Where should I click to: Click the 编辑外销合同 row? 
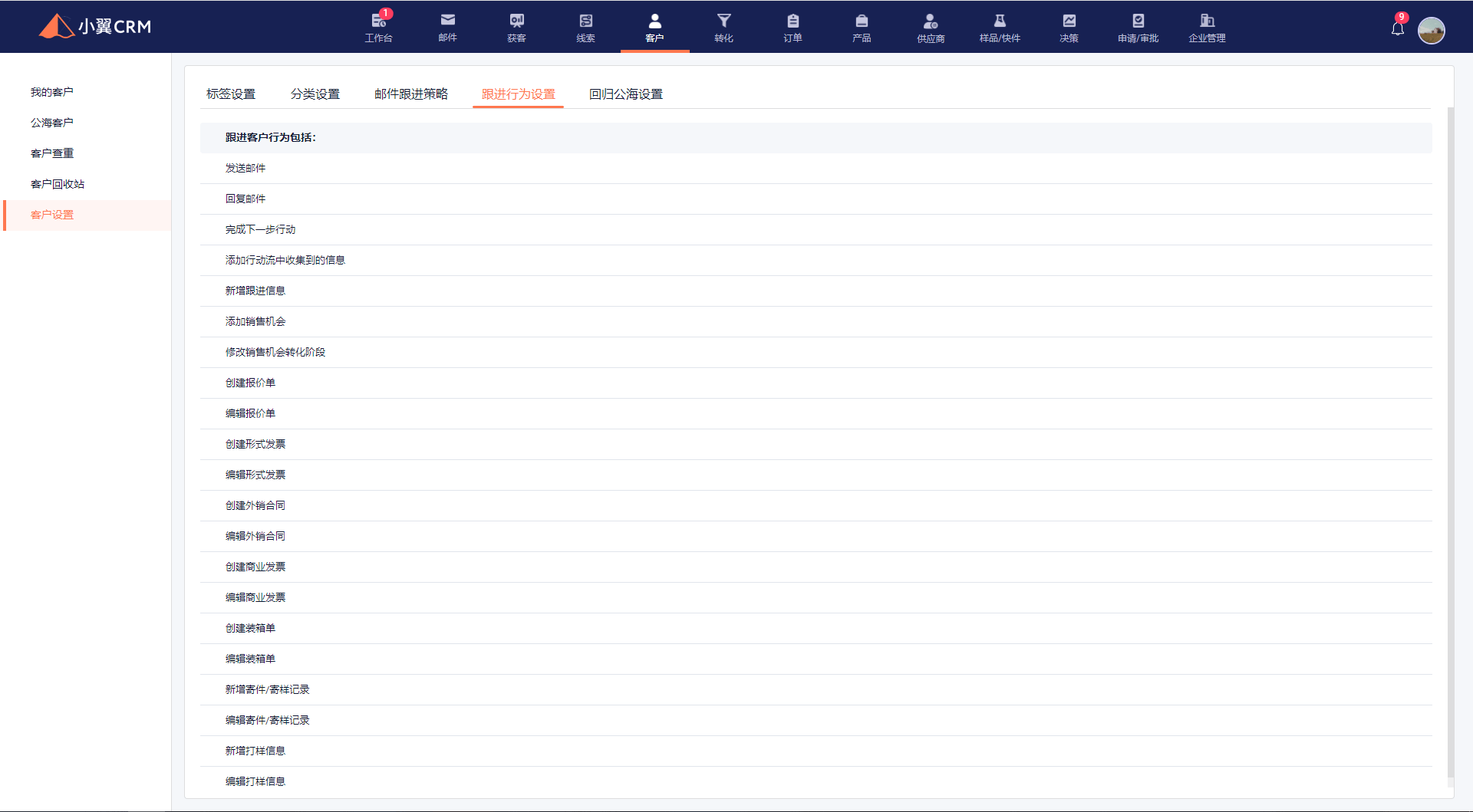click(816, 536)
